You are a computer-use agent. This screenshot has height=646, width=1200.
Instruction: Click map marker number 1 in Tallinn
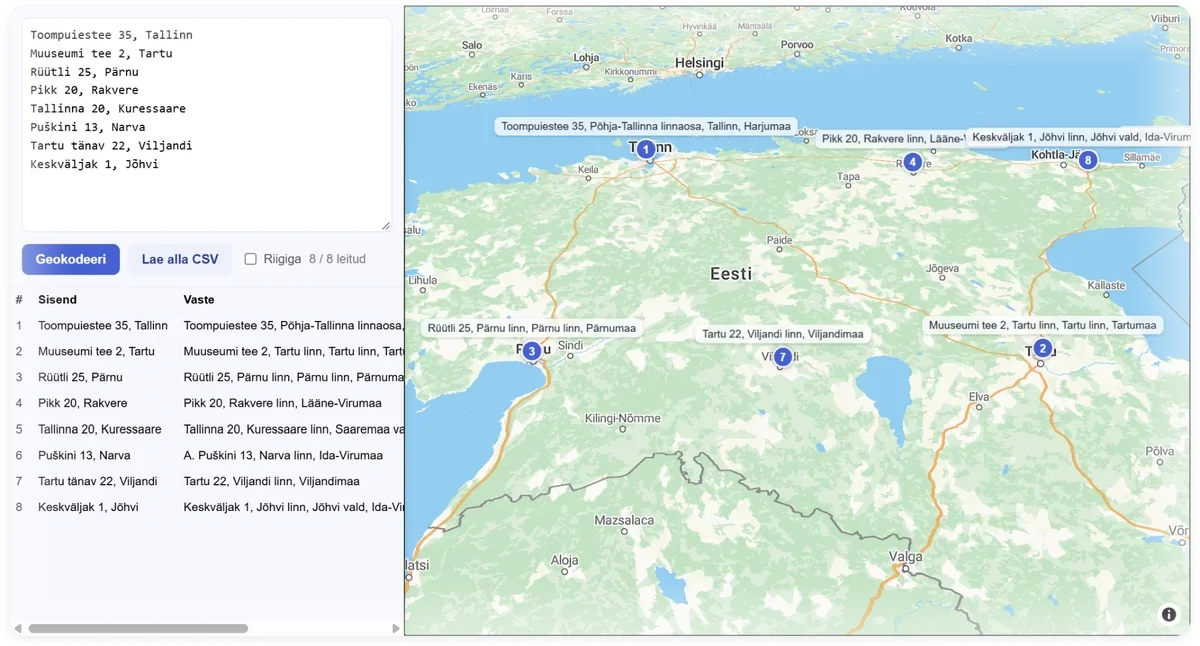(x=646, y=149)
